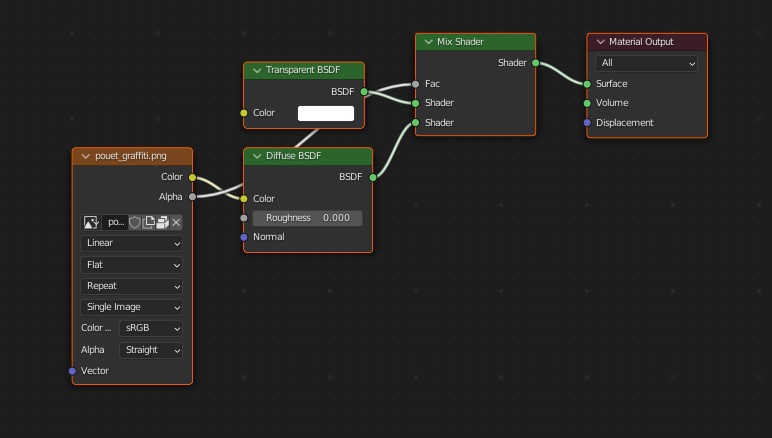The height and width of the screenshot is (438, 772).
Task: Click the Color output socket of image node
Action: (192, 177)
